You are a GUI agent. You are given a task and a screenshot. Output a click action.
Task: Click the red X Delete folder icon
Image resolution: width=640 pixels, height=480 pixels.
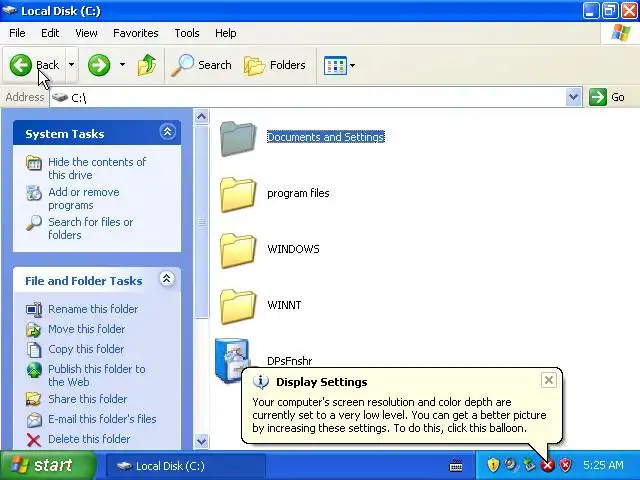pos(34,440)
